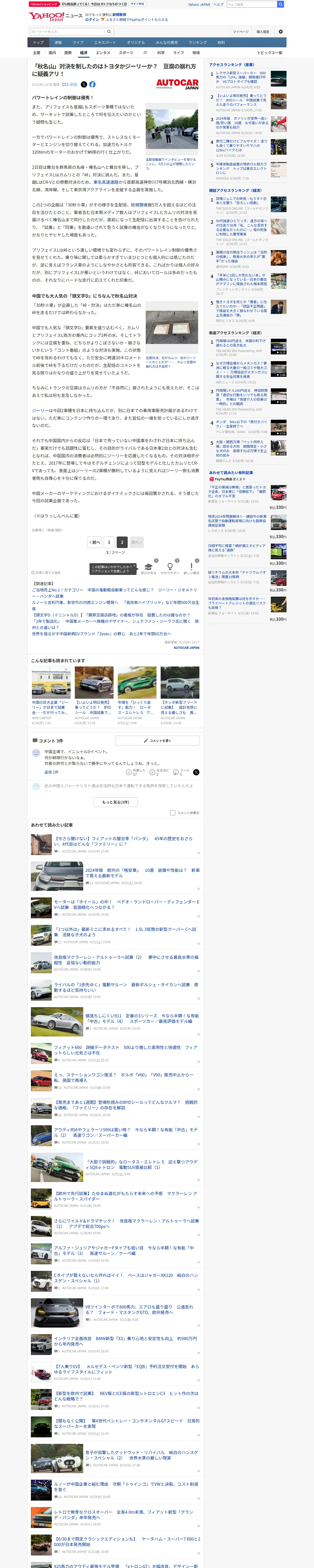
Task: Open 購入履歴 link
Action: (263, 32)
